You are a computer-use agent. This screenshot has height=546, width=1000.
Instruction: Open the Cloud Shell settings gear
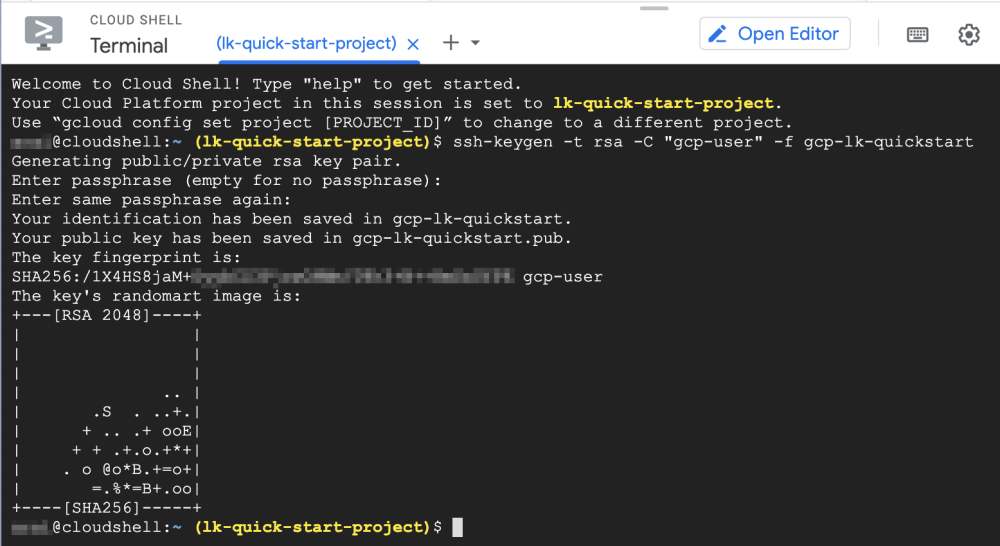click(x=968, y=34)
